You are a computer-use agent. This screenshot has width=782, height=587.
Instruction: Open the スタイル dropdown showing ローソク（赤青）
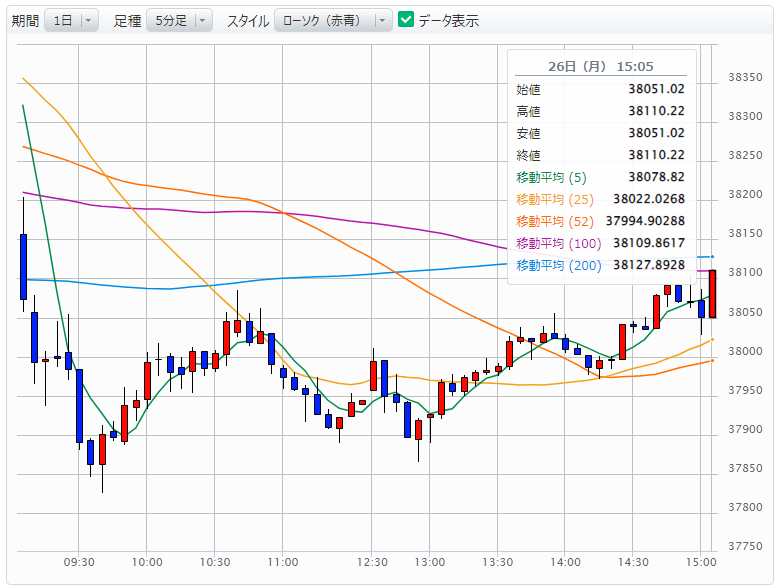pos(333,20)
